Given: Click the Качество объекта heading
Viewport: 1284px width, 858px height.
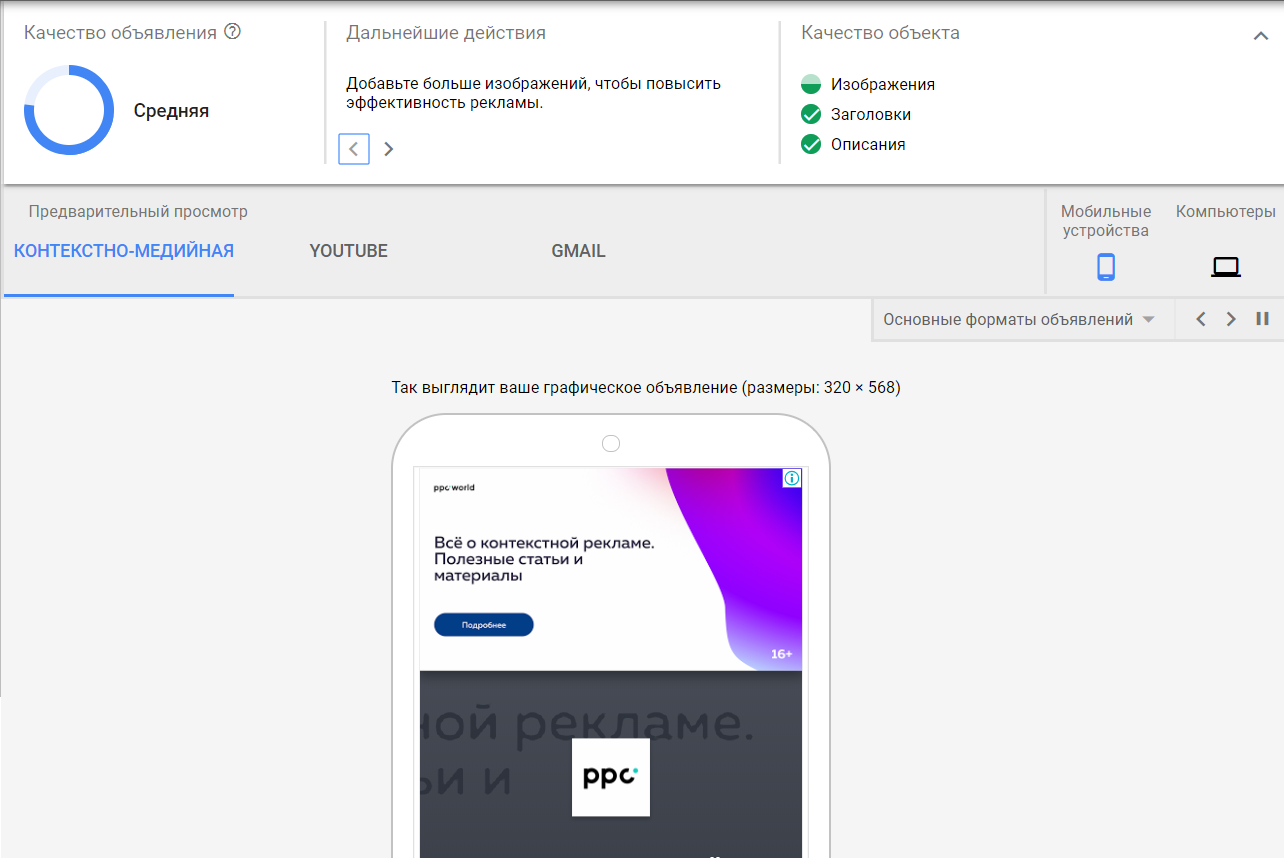Looking at the screenshot, I should click(x=881, y=33).
